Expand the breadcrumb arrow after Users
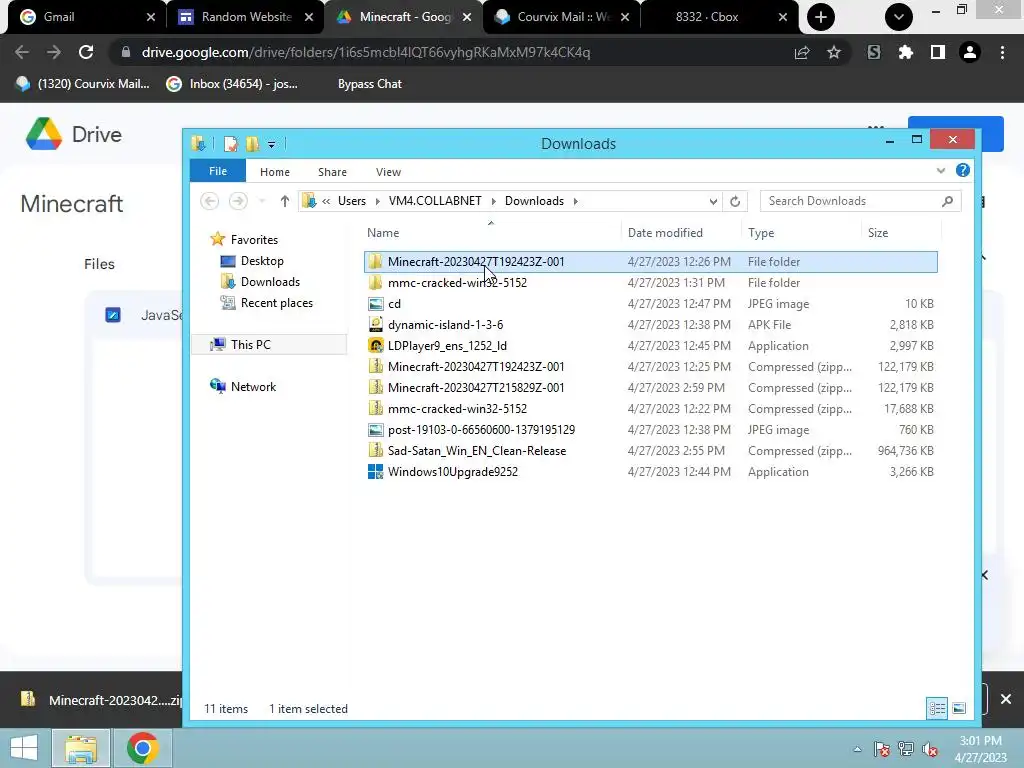This screenshot has height=768, width=1024. [377, 201]
